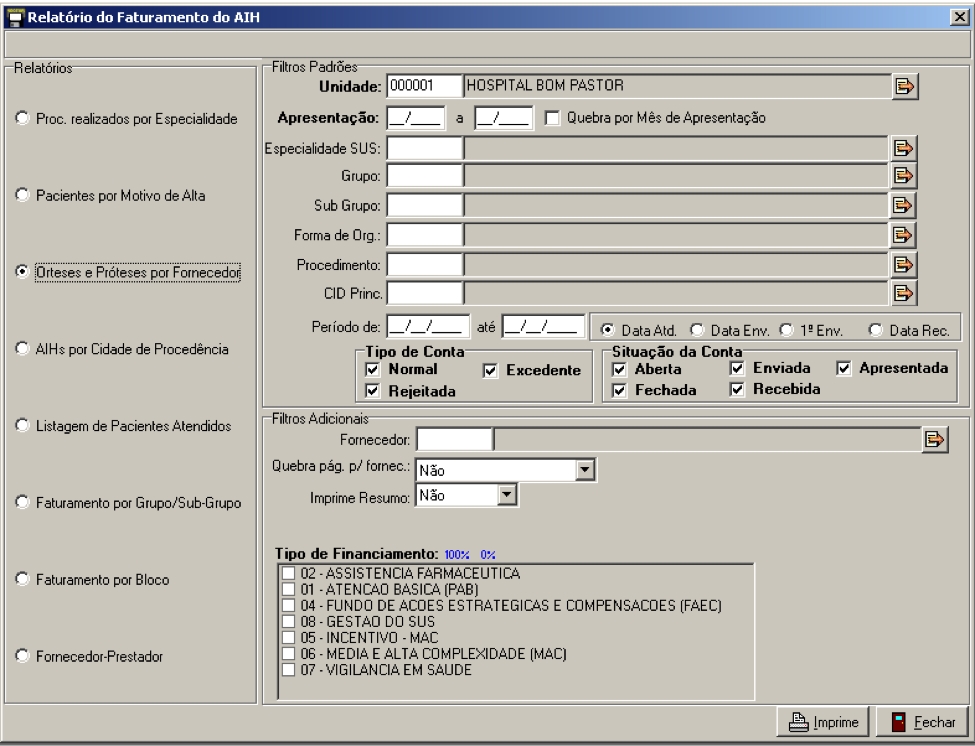Choose the Data Env. radio option
Screen dimensions: 975x746
coord(697,328)
